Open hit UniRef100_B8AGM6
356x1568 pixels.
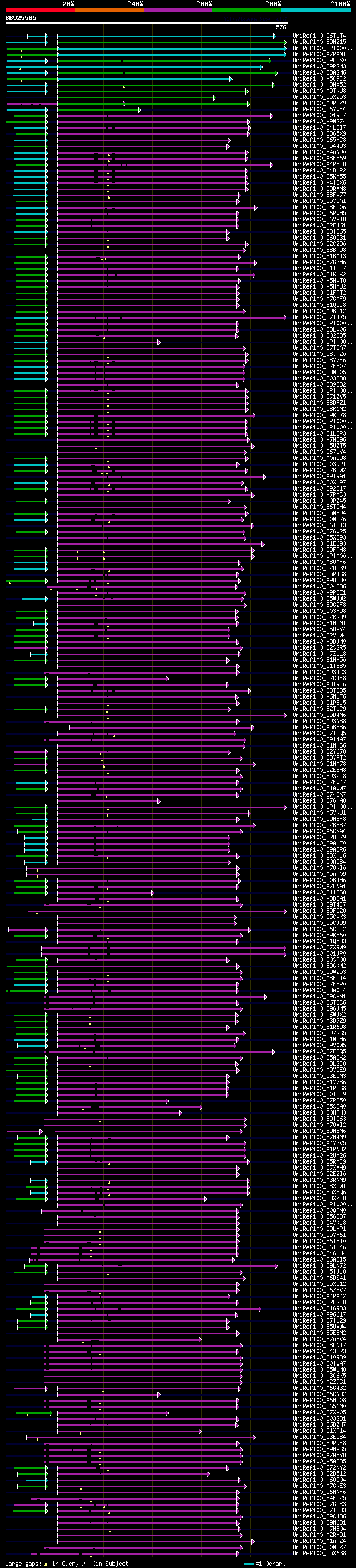click(319, 72)
